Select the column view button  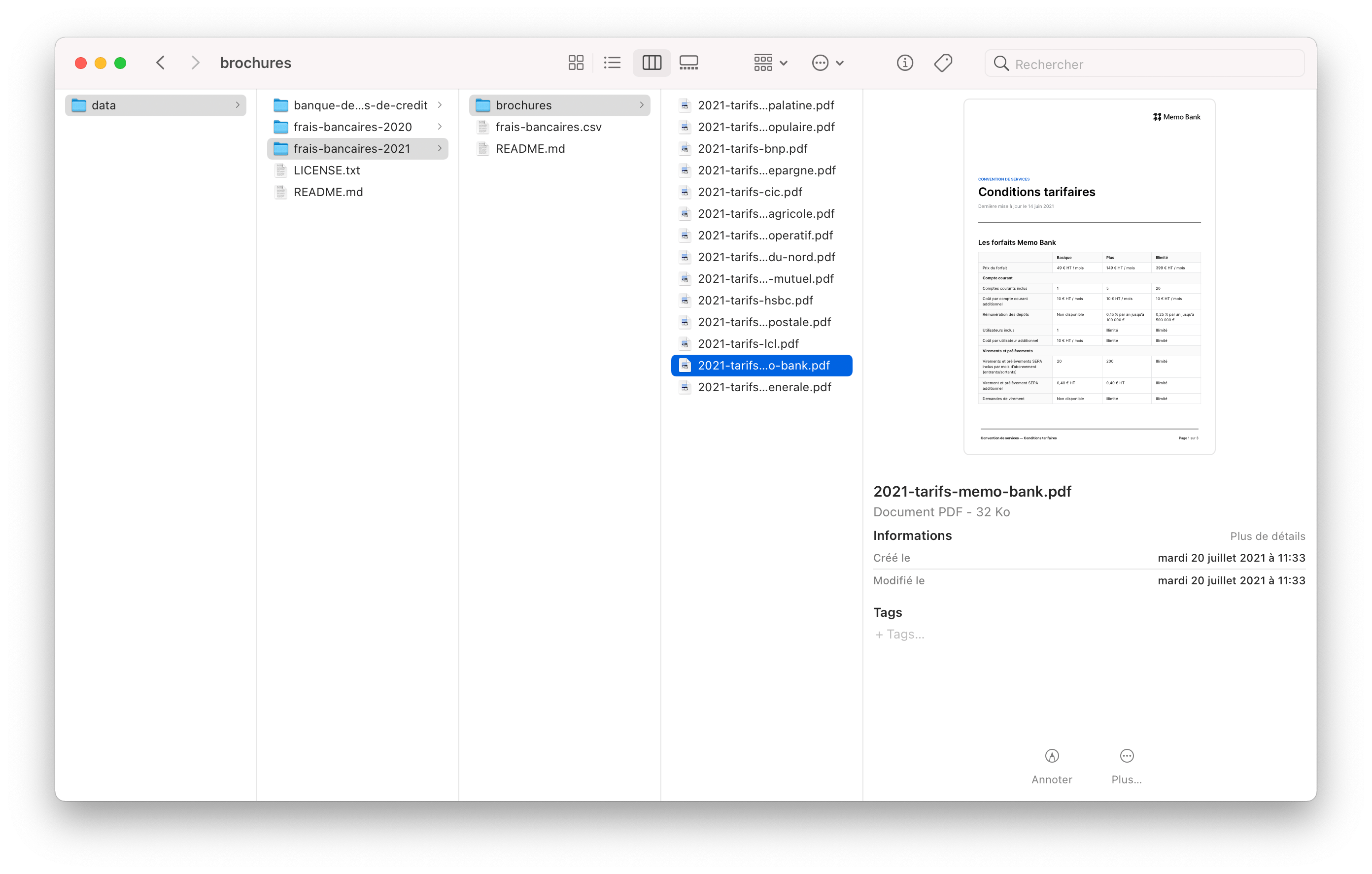tap(651, 63)
